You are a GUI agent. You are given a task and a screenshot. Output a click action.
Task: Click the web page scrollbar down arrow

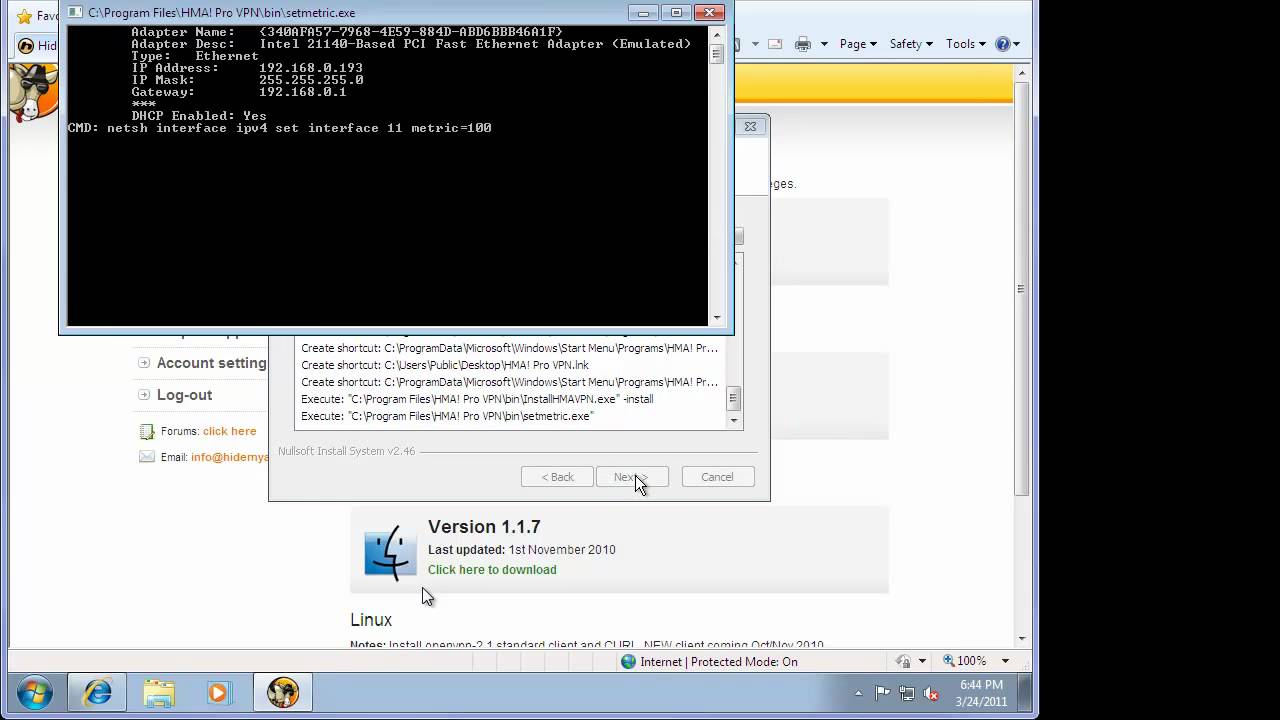[x=1021, y=637]
